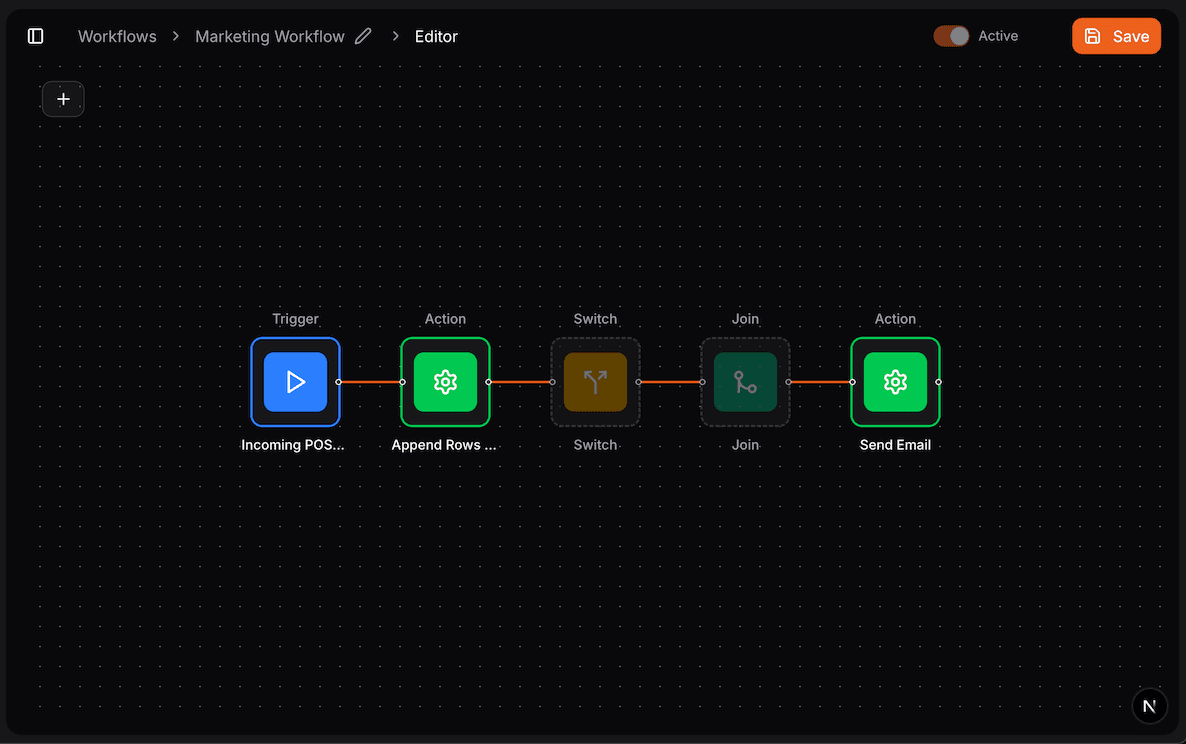This screenshot has width=1186, height=744.
Task: Click the Switch node branching icon
Action: click(x=595, y=382)
